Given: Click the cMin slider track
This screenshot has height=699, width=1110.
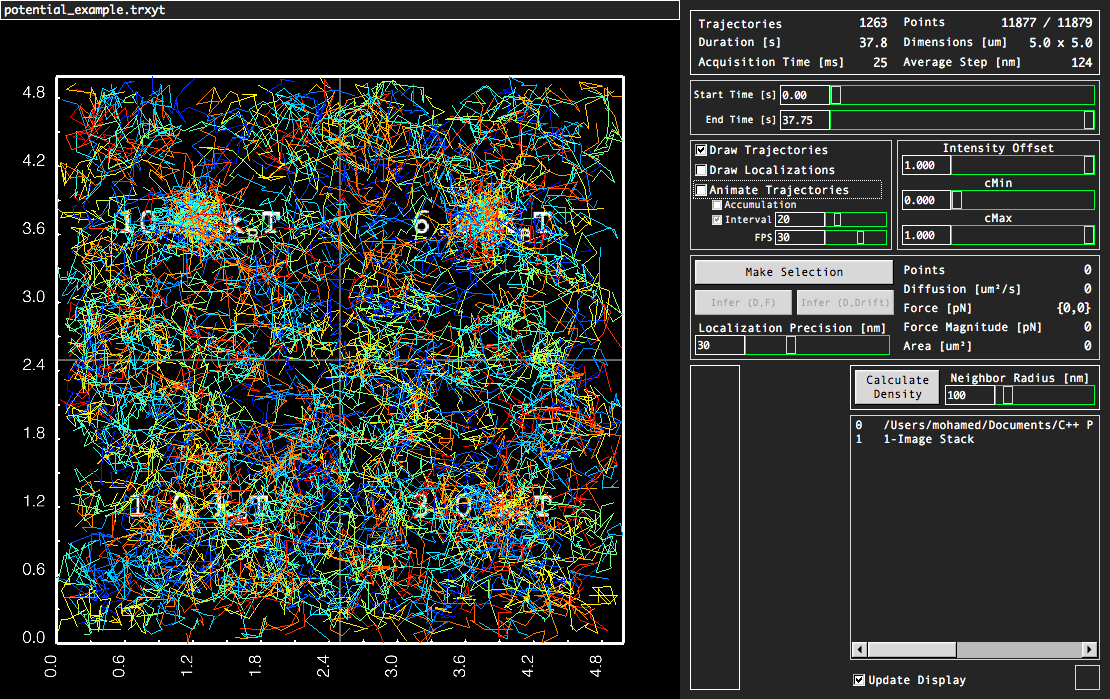Looking at the screenshot, I should 1020,200.
